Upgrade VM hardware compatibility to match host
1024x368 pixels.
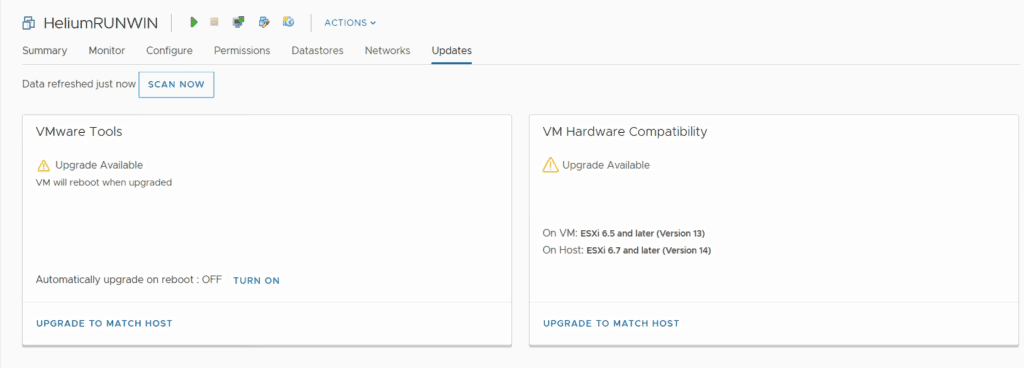tap(611, 323)
